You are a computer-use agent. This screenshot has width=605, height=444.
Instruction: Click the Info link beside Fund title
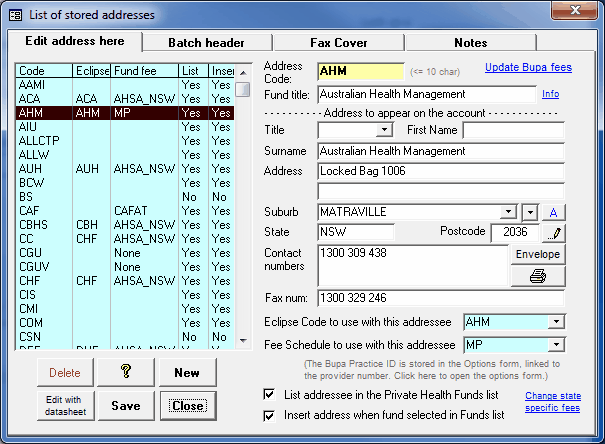tap(551, 94)
